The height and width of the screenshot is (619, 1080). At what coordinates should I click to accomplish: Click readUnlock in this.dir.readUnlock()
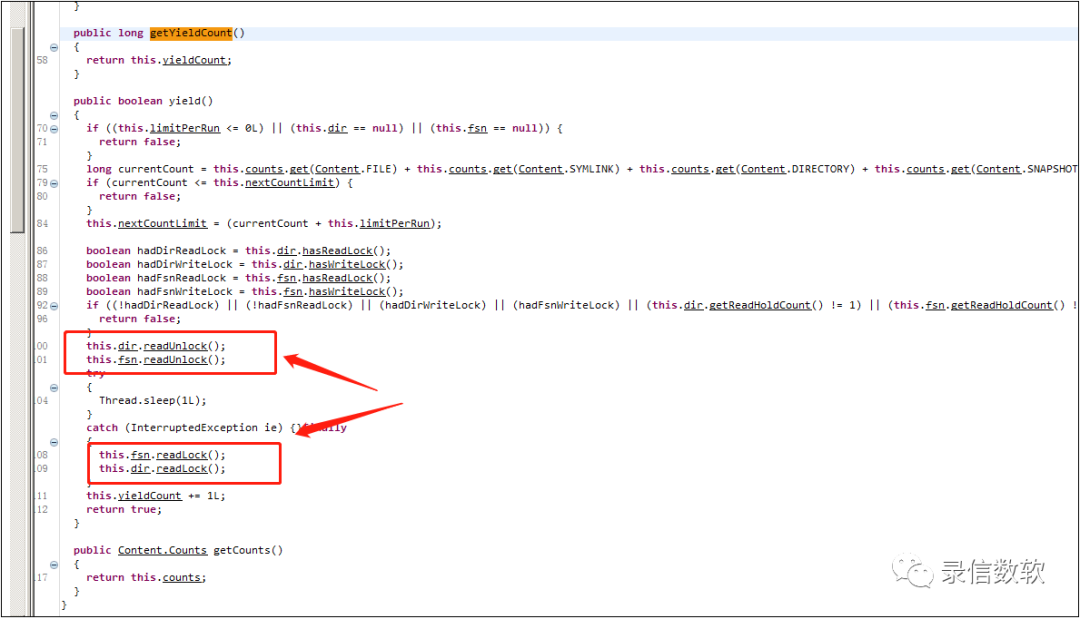pyautogui.click(x=175, y=346)
